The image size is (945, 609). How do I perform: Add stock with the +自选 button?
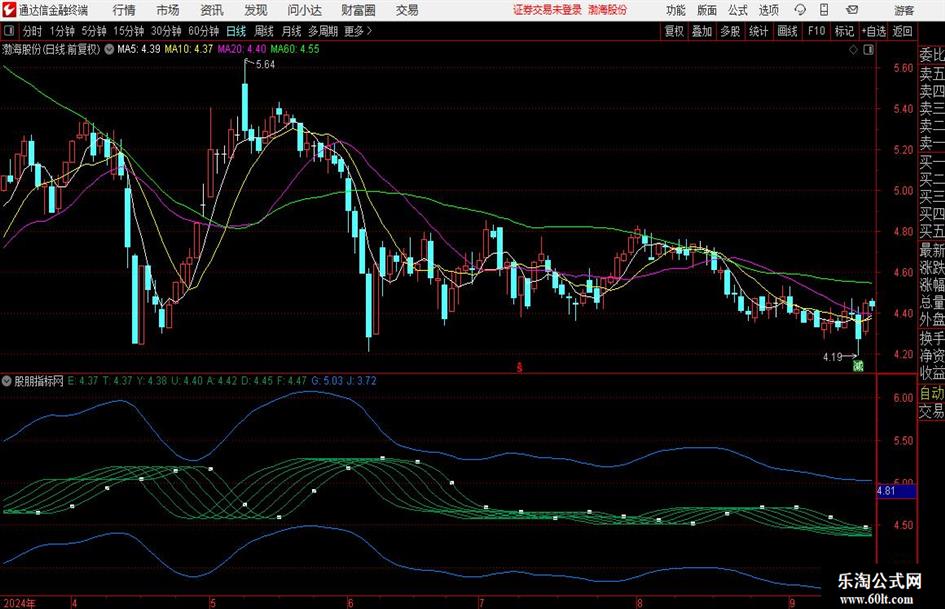[x=873, y=31]
